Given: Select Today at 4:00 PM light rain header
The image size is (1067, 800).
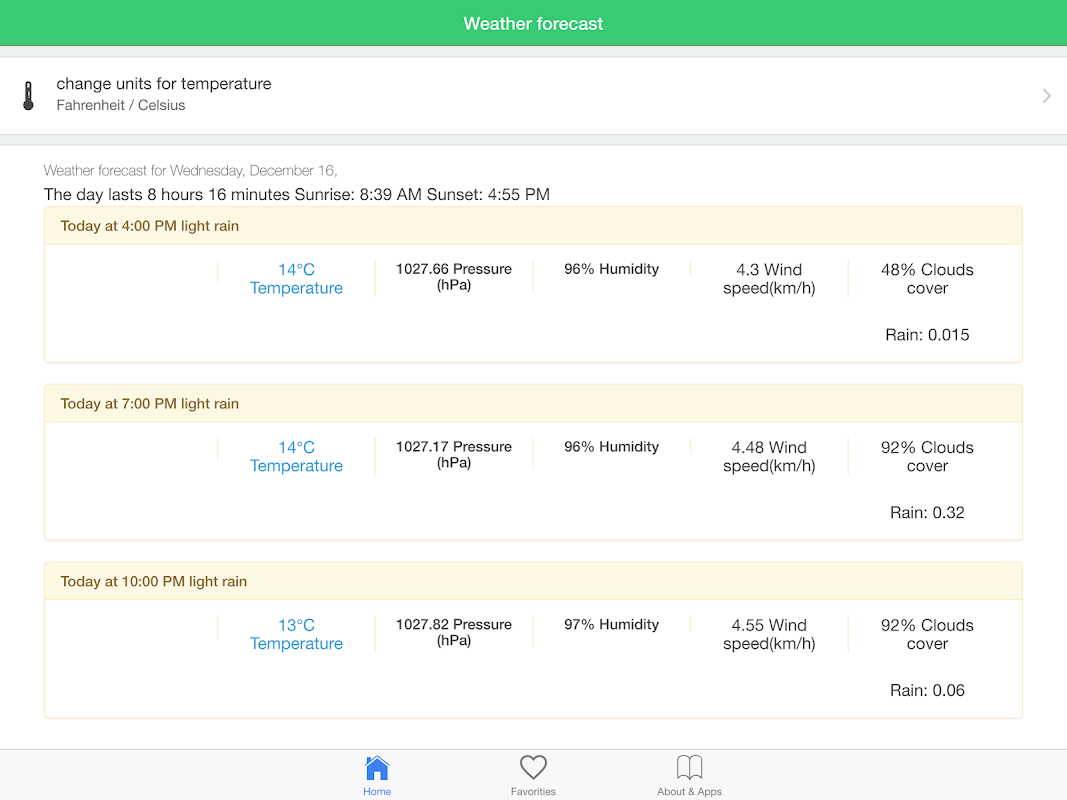Looking at the screenshot, I should 150,226.
